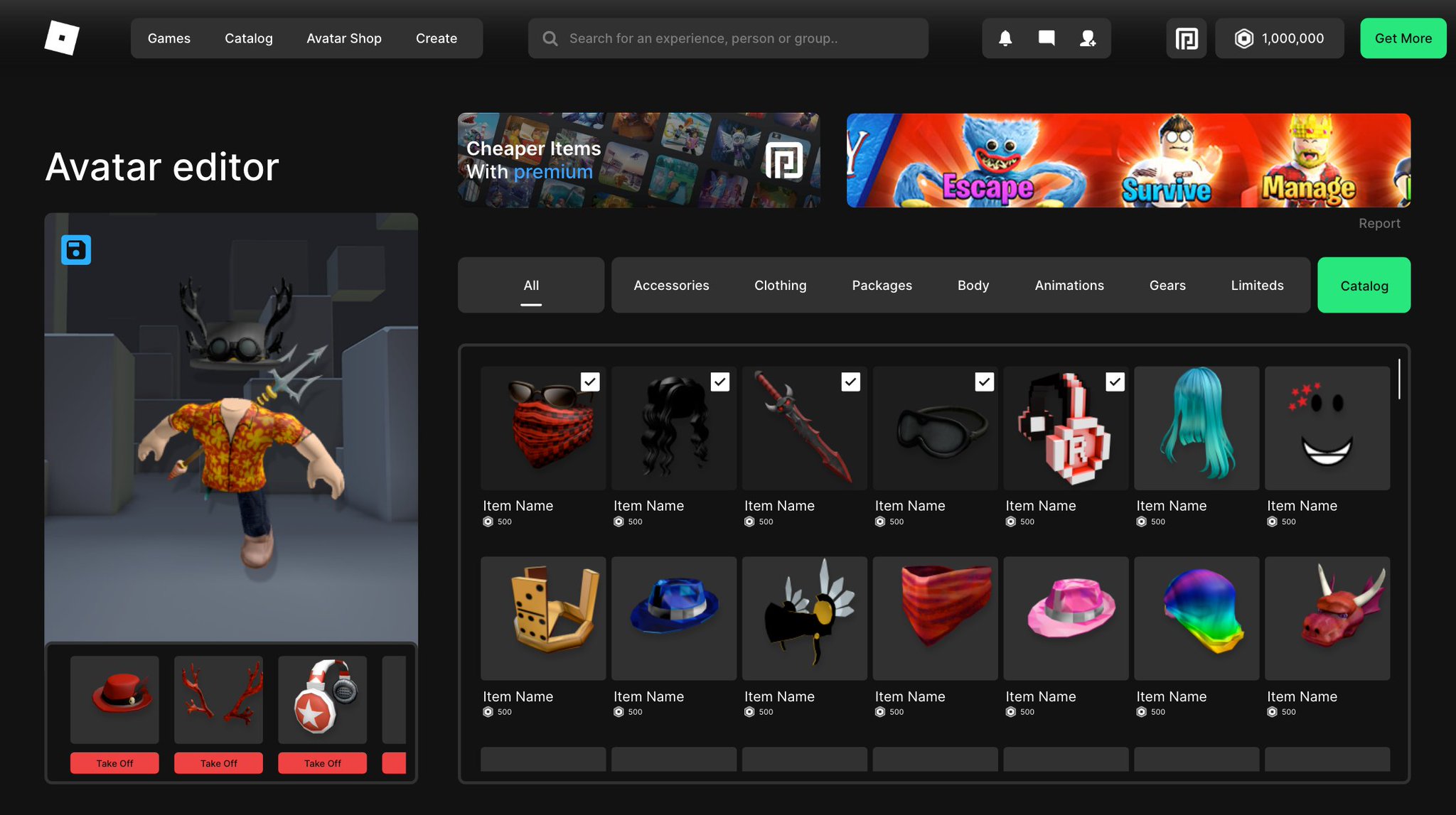The height and width of the screenshot is (815, 1456).
Task: Take off the red antlers
Action: (x=218, y=763)
